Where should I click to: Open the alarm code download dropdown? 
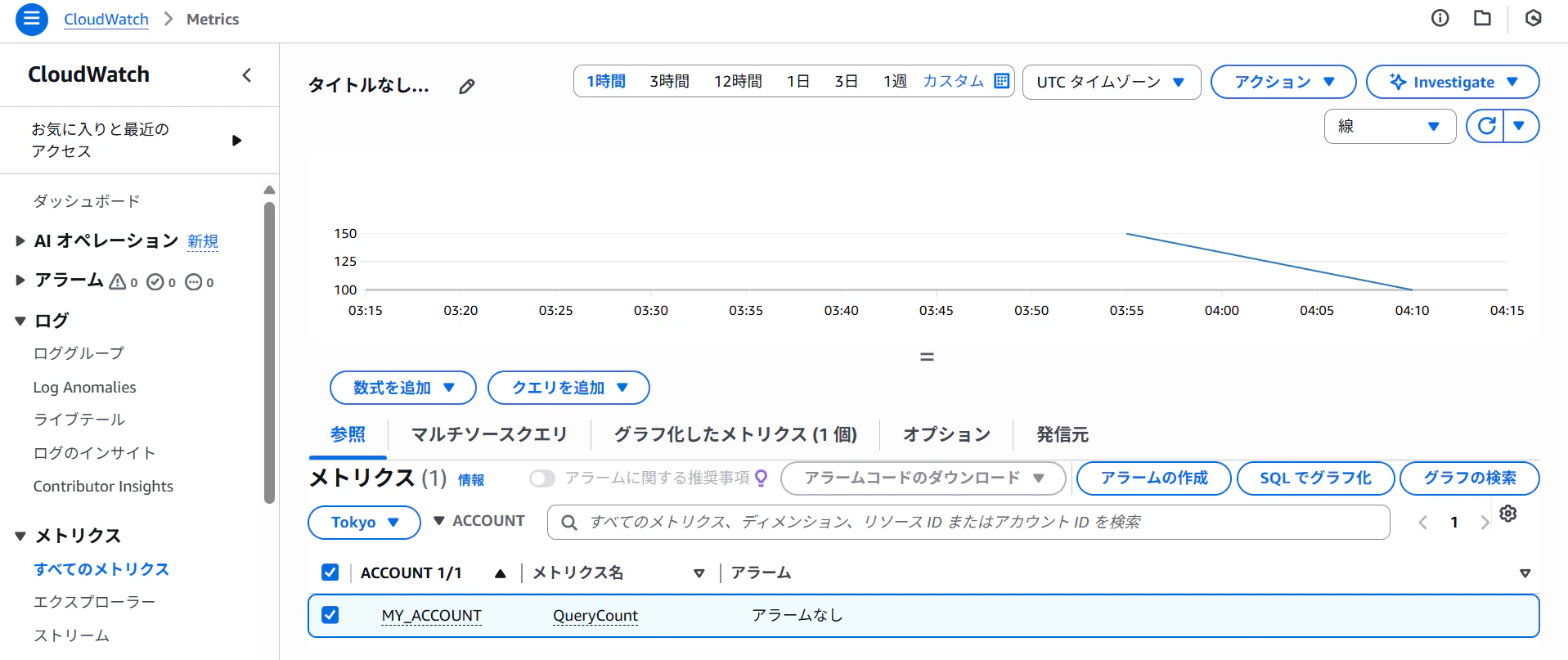(923, 478)
